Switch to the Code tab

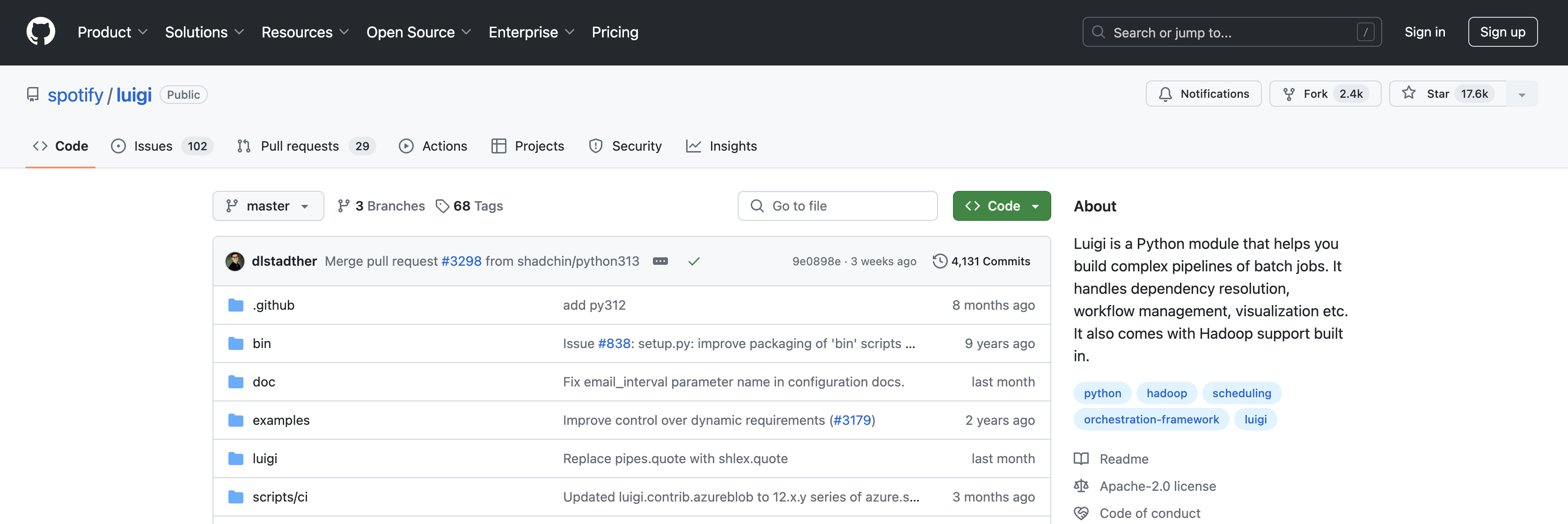[60, 146]
